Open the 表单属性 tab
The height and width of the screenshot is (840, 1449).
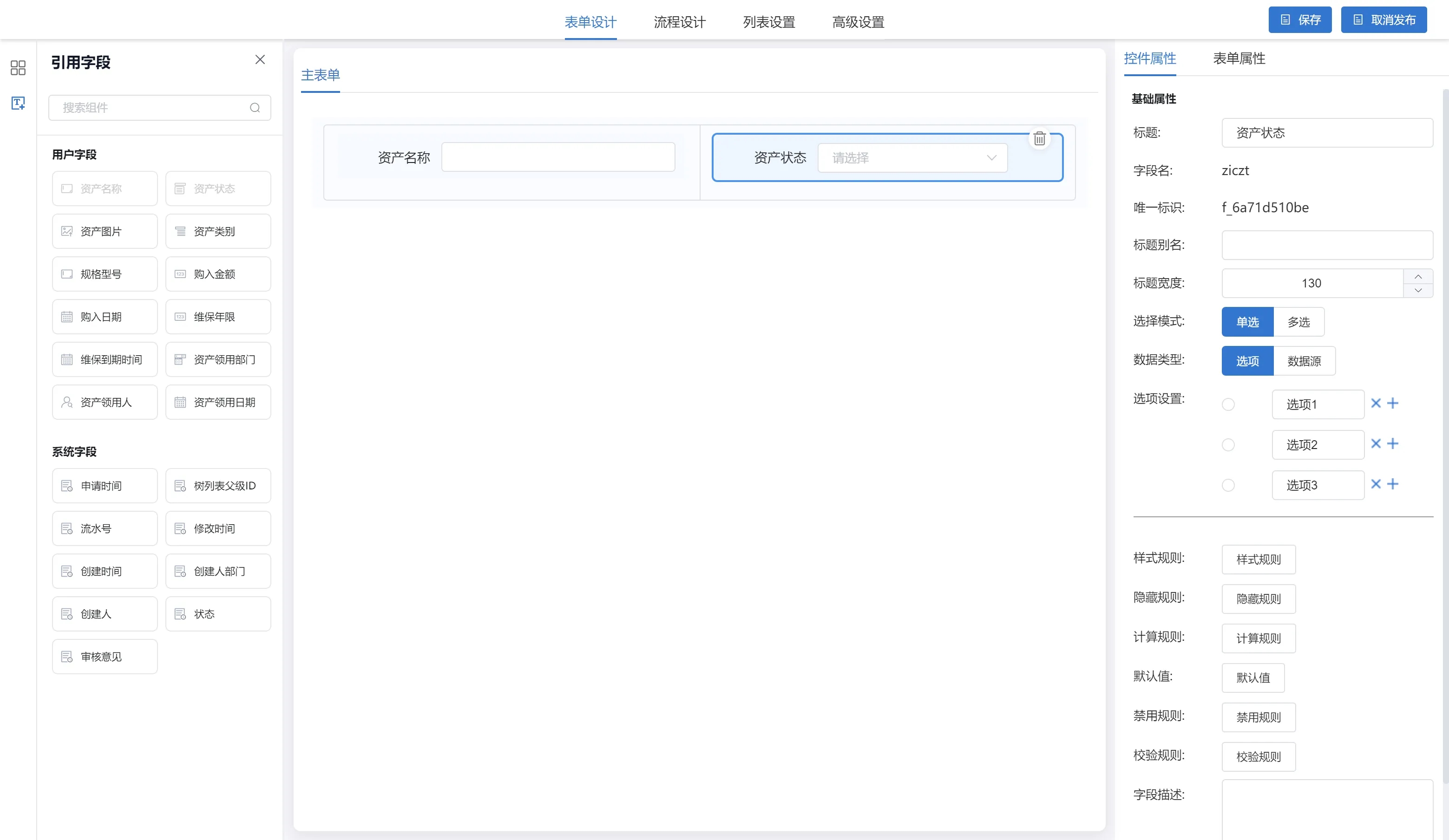(1239, 59)
